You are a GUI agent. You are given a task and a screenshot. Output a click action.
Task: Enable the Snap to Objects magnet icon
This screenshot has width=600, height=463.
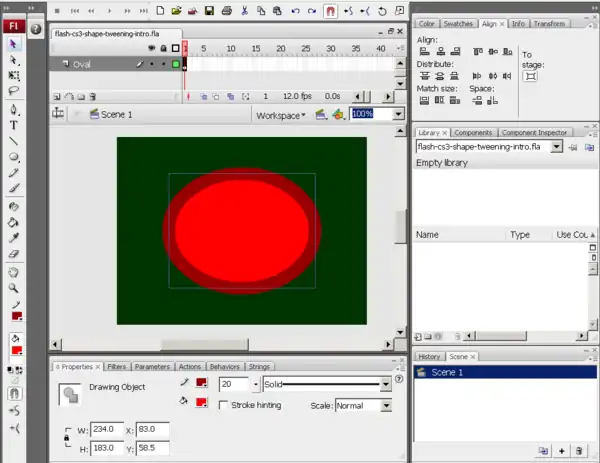(331, 11)
